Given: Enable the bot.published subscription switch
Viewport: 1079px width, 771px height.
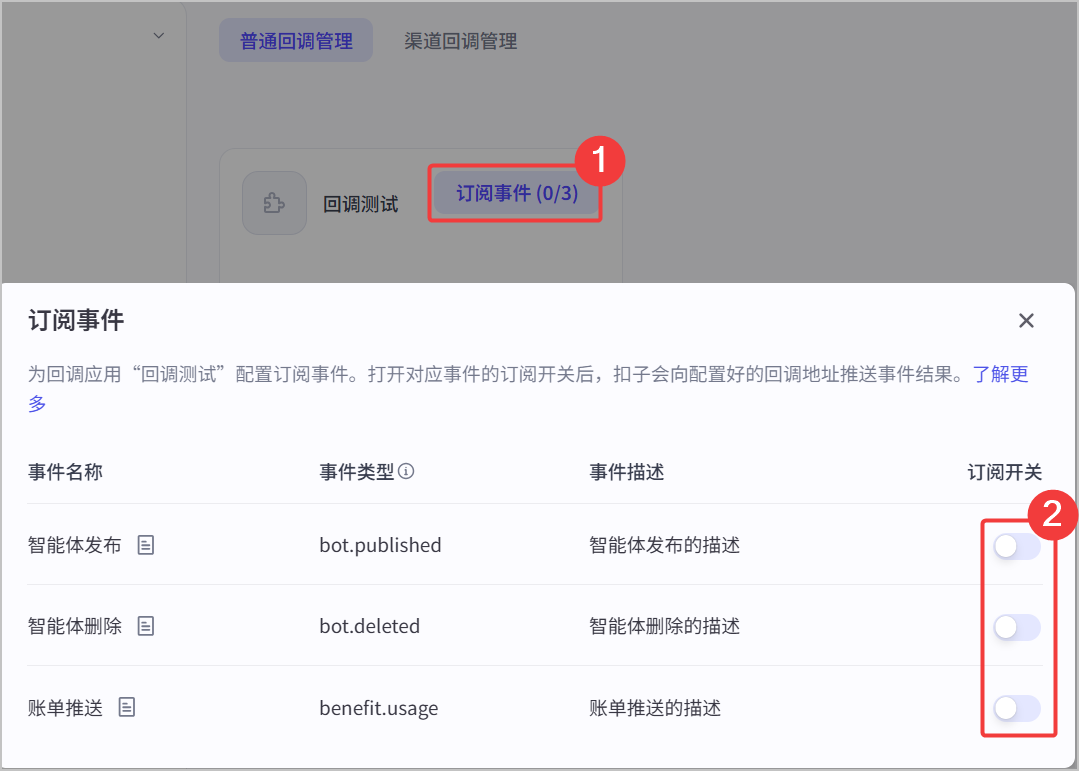Looking at the screenshot, I should pos(1016,547).
